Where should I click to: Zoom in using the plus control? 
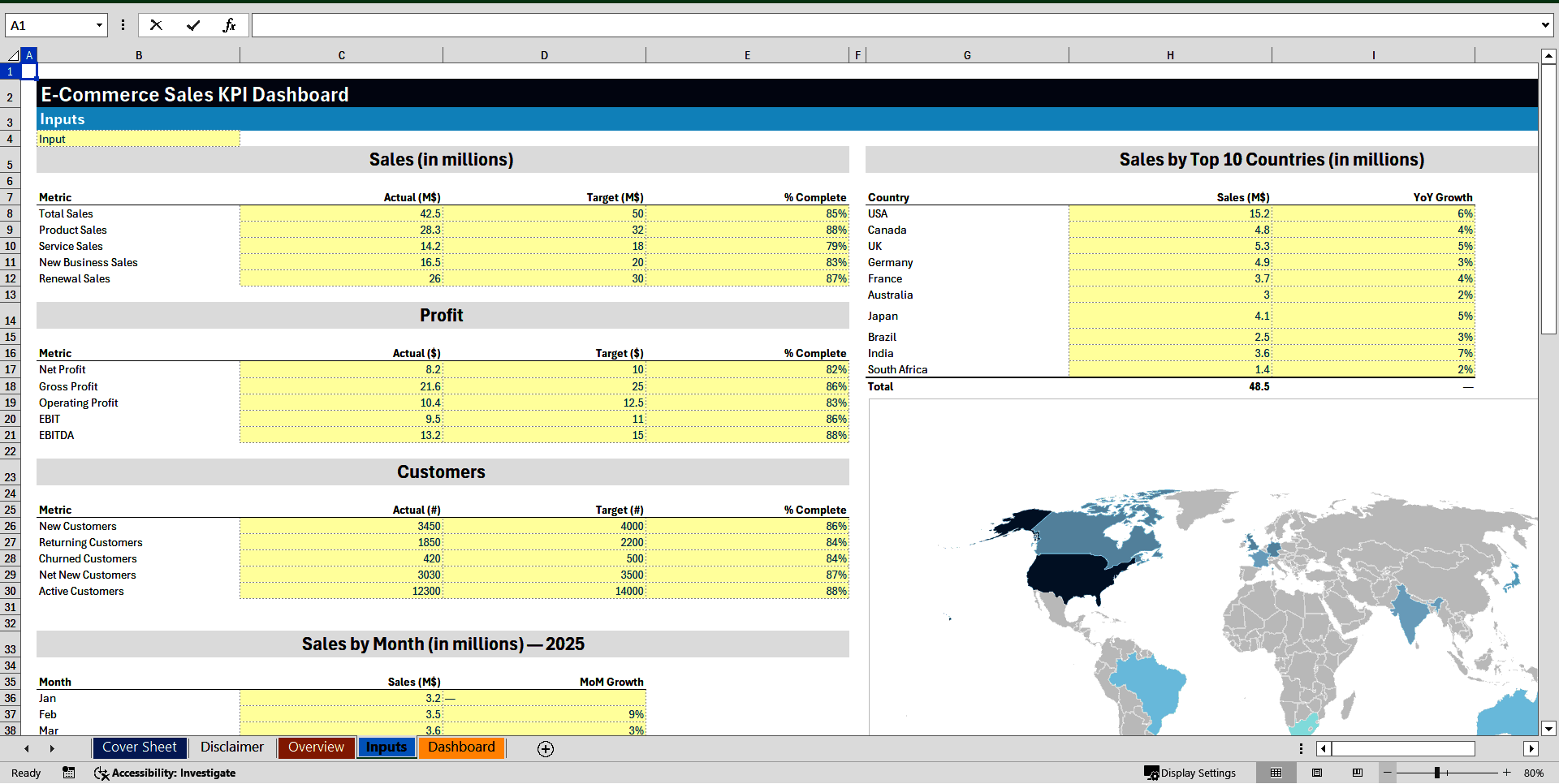[x=1509, y=773]
